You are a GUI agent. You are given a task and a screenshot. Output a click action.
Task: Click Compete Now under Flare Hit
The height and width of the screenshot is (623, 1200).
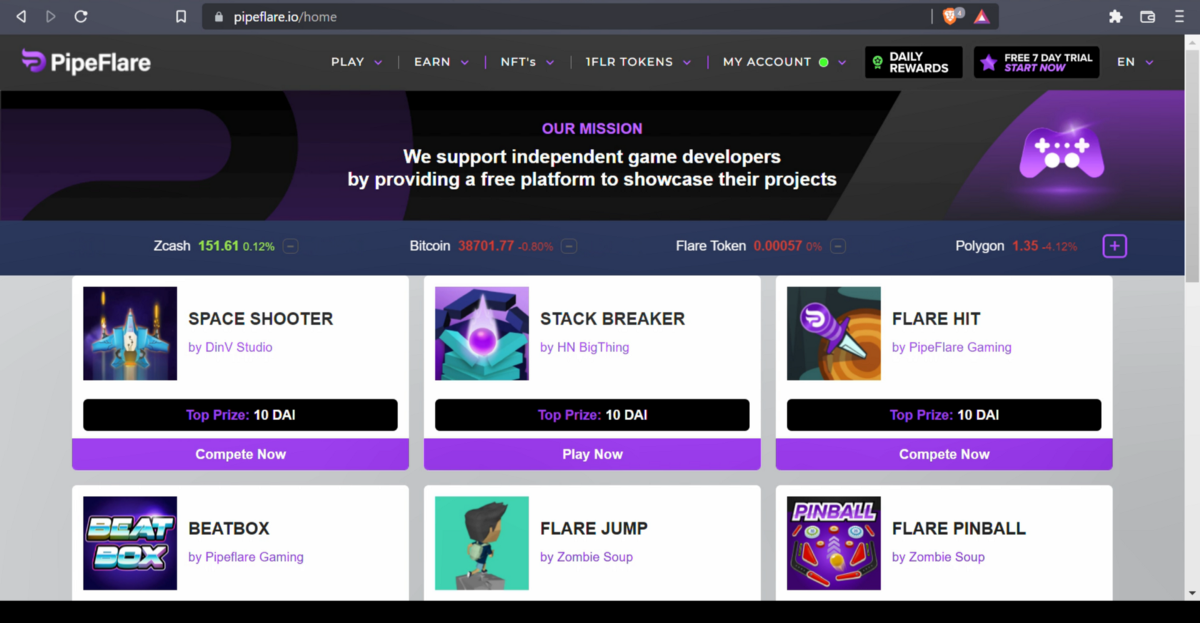point(944,454)
